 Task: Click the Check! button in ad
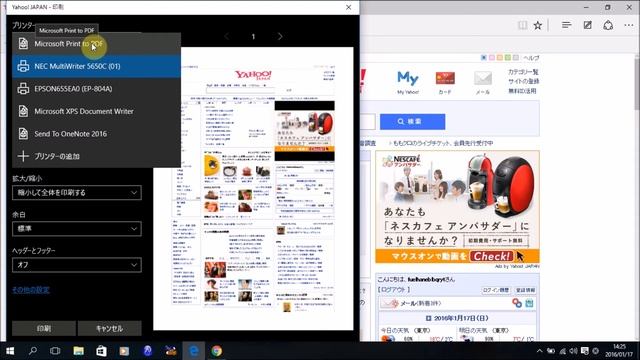tap(491, 256)
